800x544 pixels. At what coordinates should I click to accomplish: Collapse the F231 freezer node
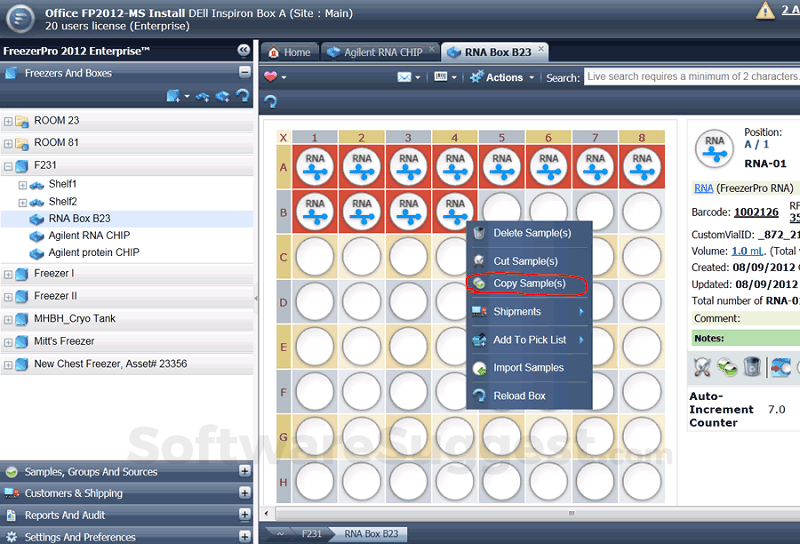[8, 167]
